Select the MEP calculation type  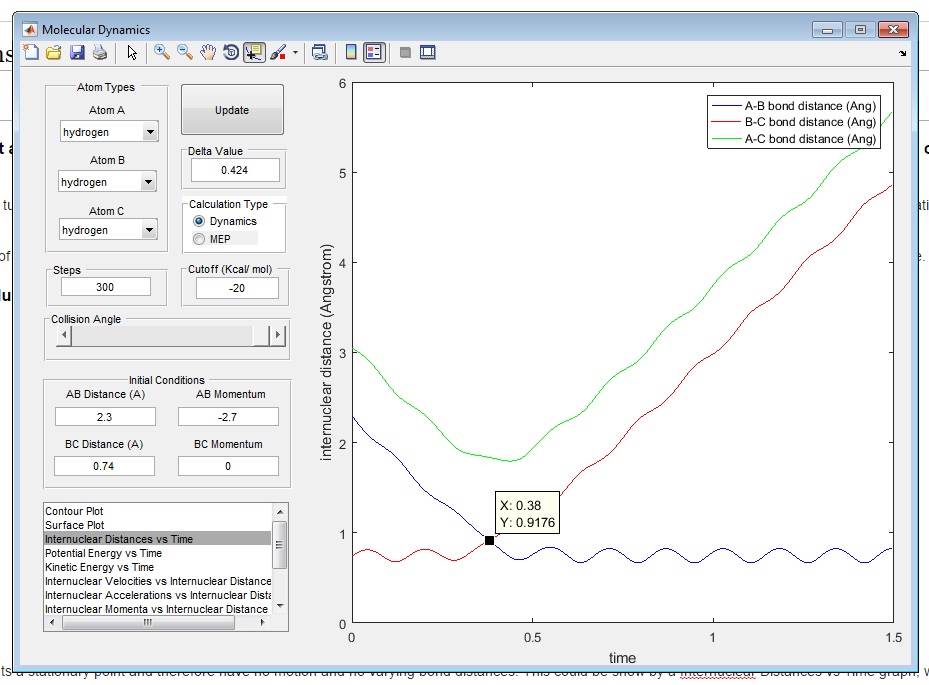199,239
